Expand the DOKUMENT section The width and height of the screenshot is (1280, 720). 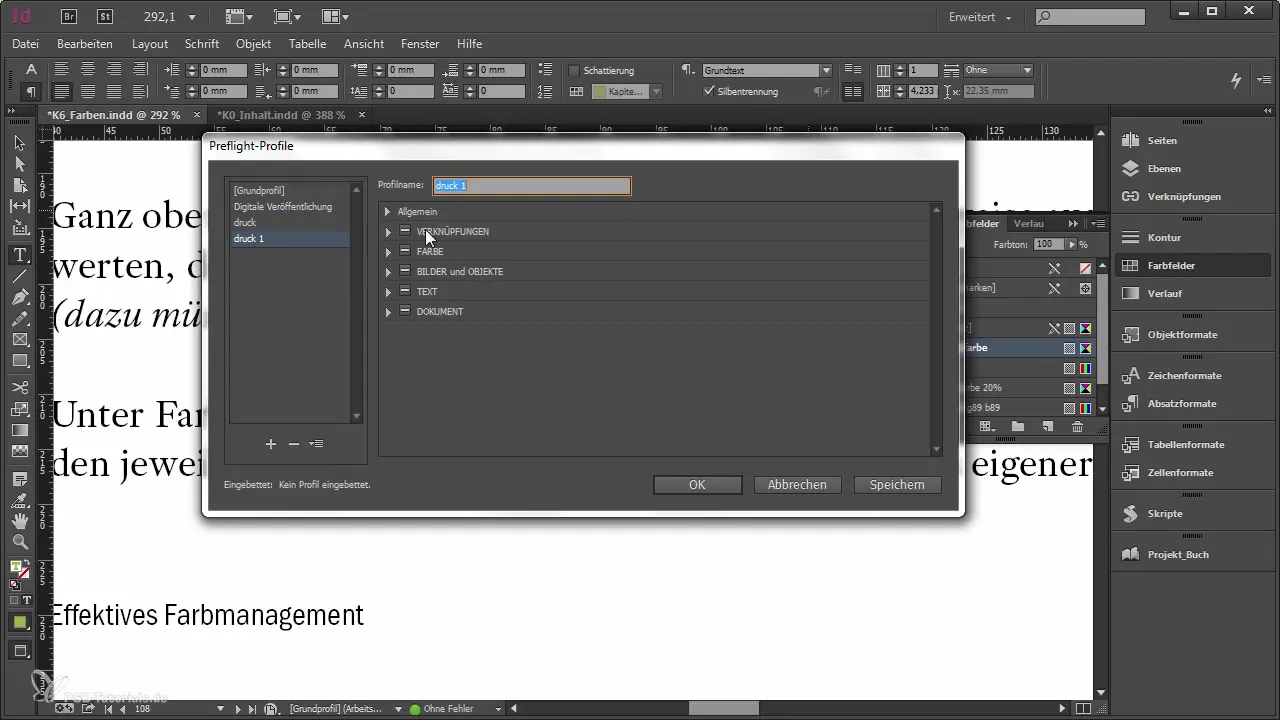(x=388, y=312)
